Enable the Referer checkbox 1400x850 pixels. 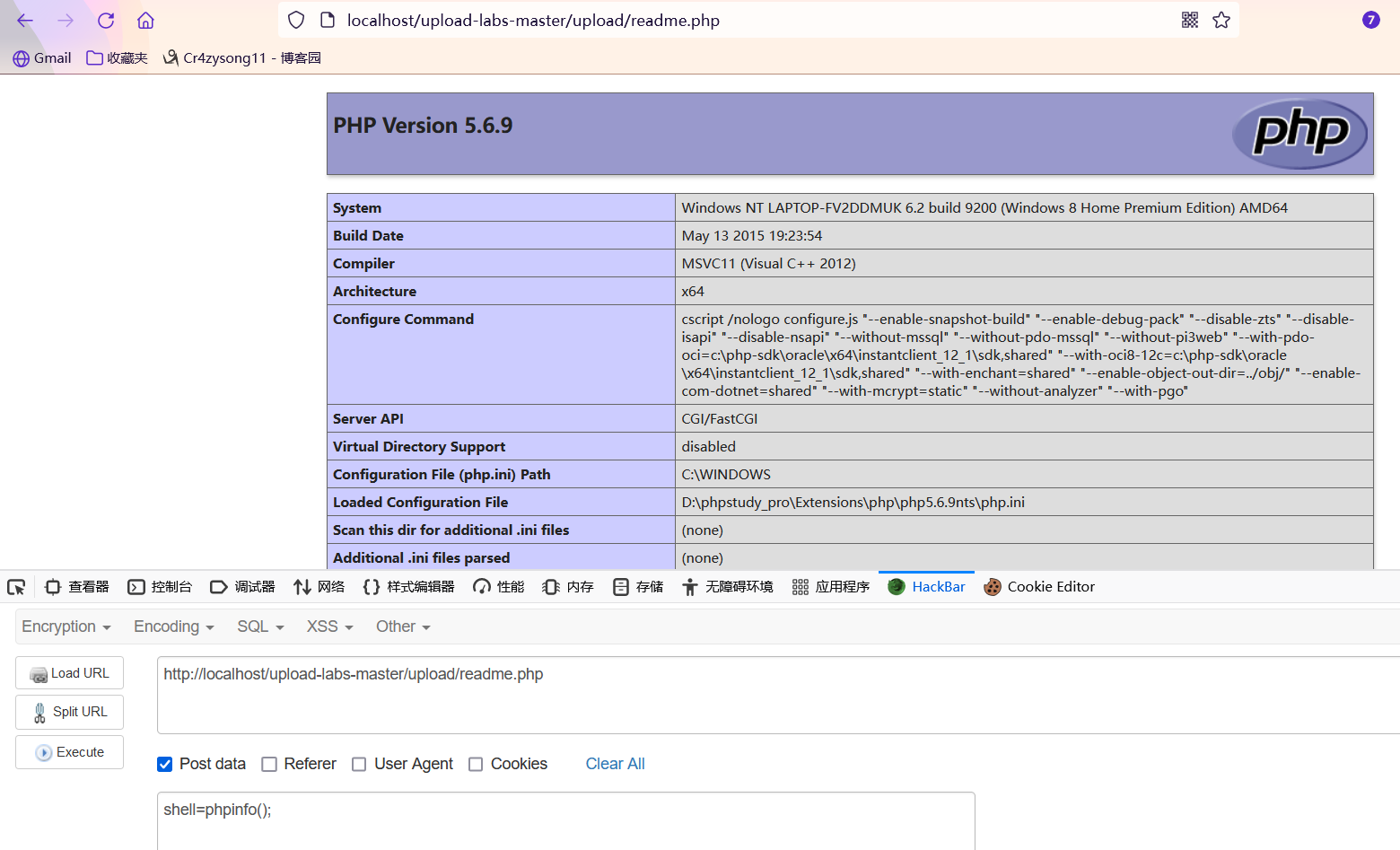point(269,764)
